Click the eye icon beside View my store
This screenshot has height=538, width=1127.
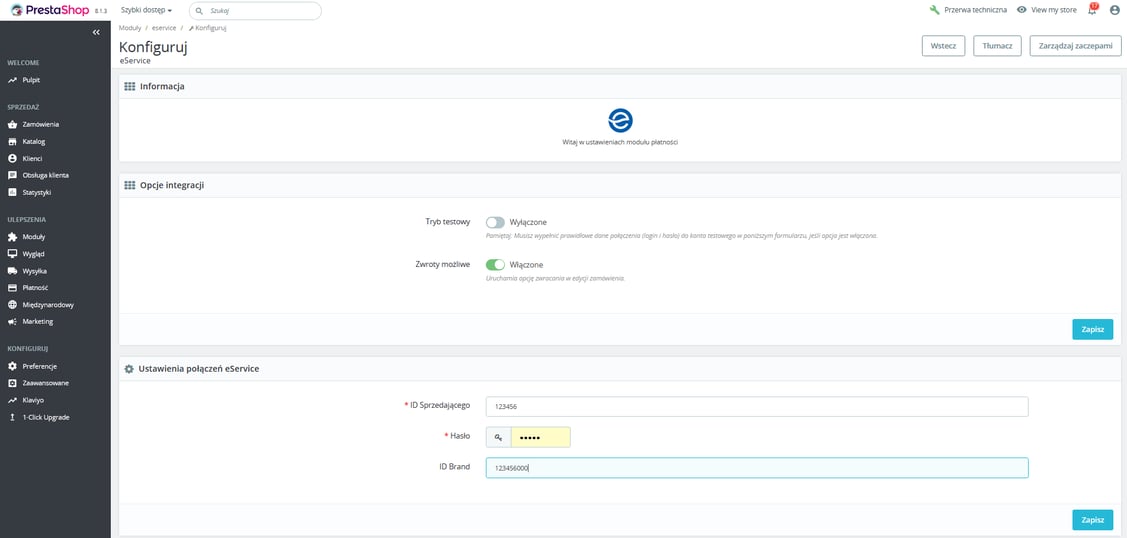(x=1021, y=10)
